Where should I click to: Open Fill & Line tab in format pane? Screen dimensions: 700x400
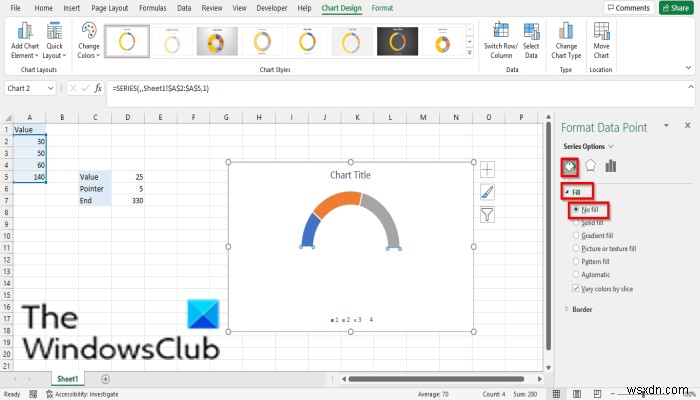tap(570, 167)
